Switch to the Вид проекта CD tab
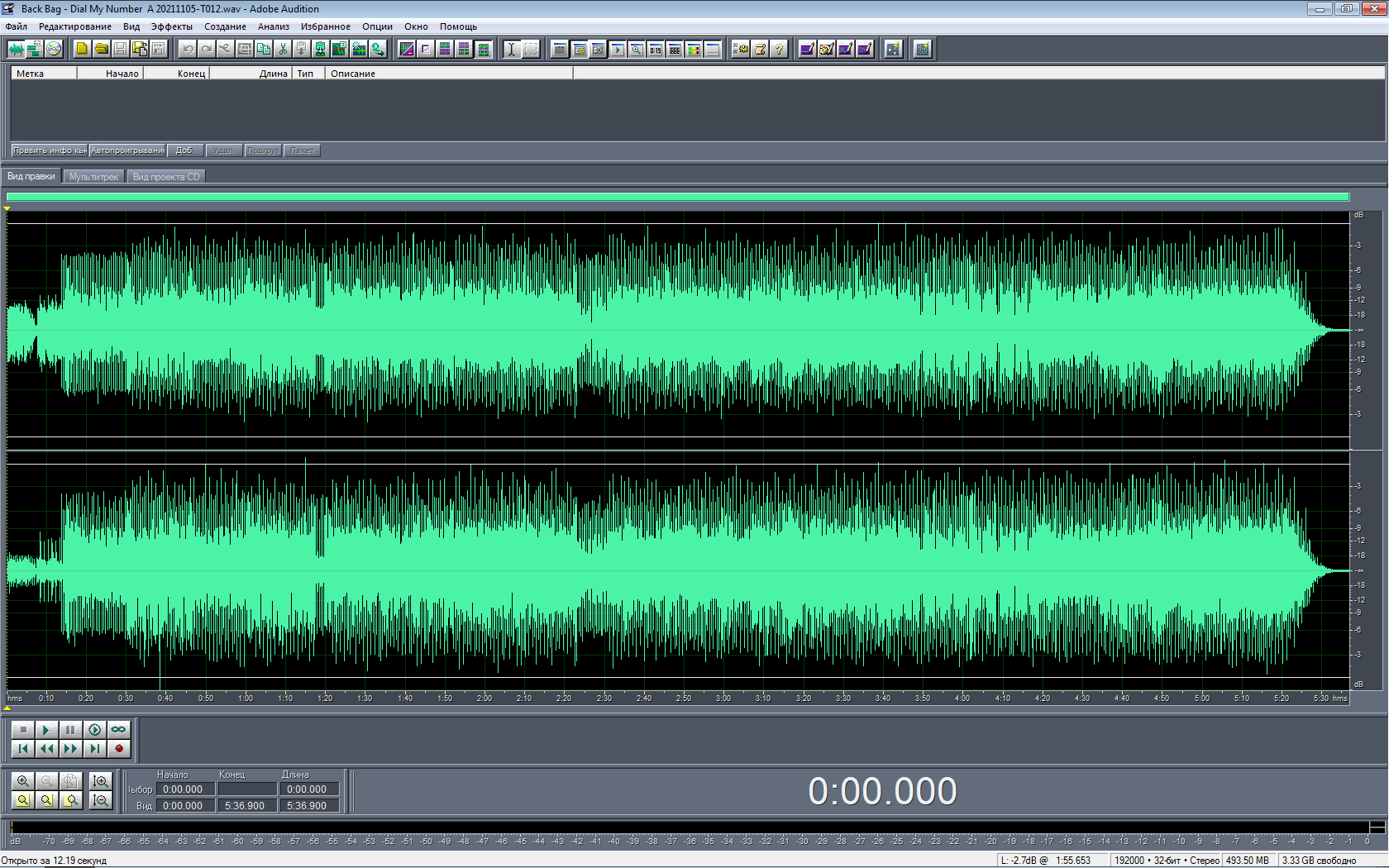Image resolution: width=1389 pixels, height=868 pixels. click(x=166, y=177)
